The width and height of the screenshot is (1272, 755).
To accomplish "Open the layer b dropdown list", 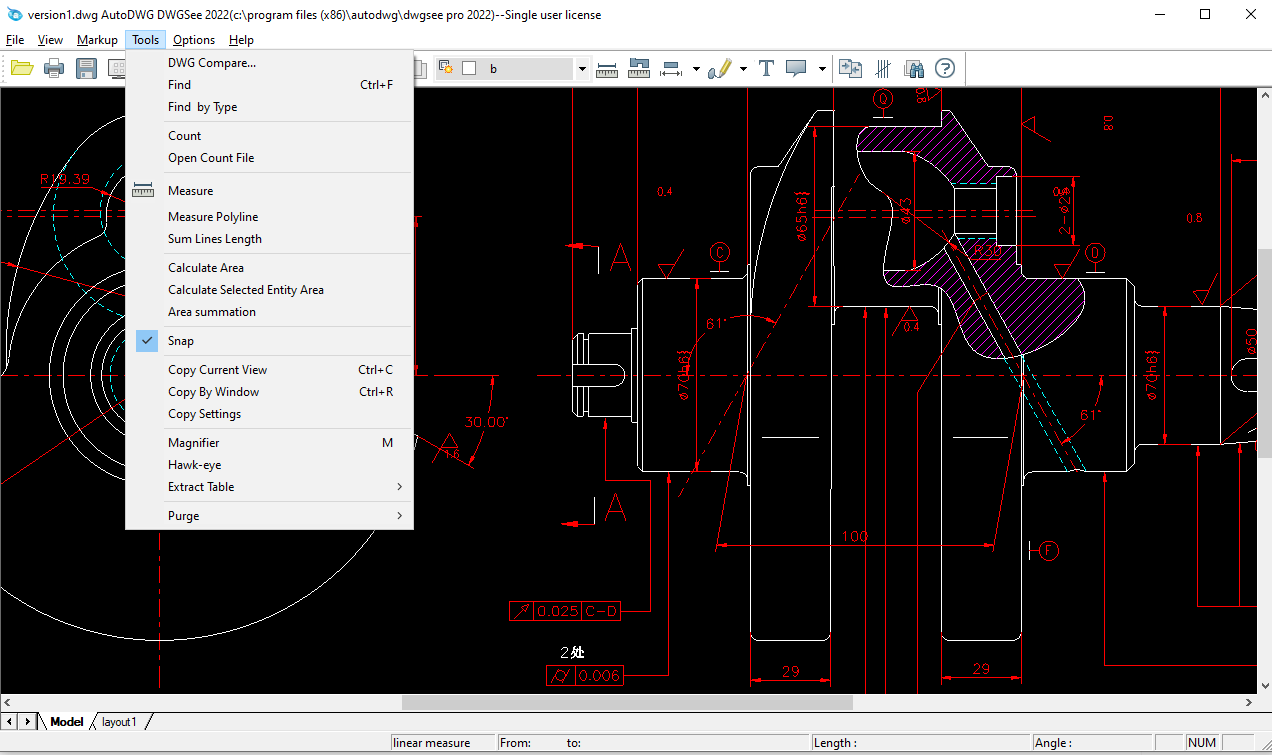I will [x=582, y=69].
